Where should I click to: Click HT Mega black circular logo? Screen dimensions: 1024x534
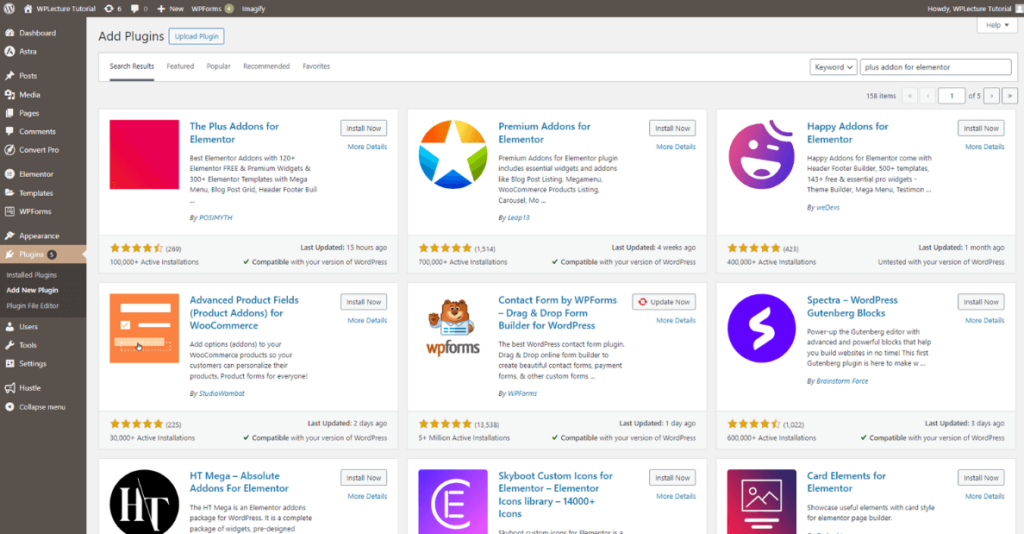pos(144,501)
